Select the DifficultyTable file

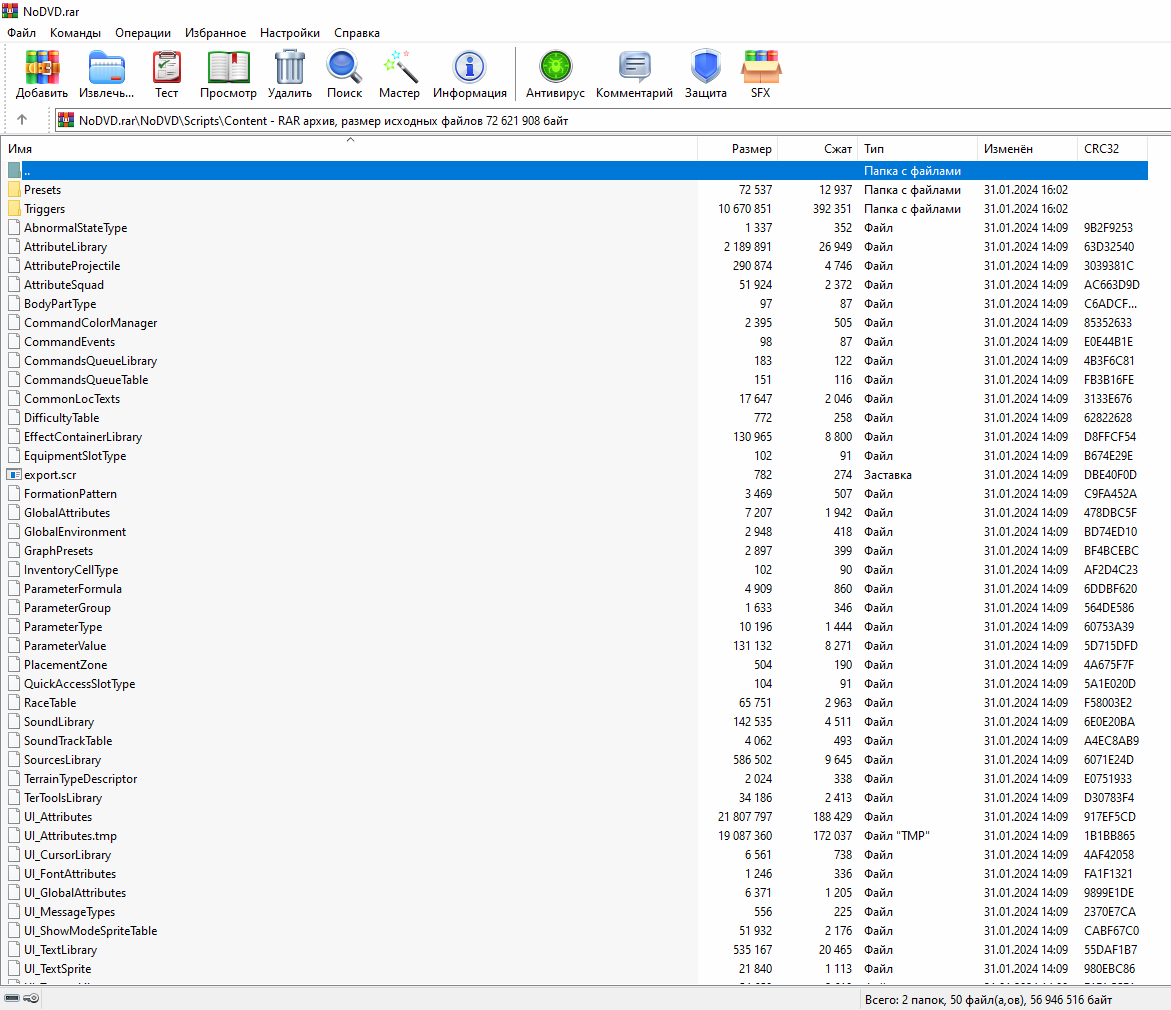pos(61,418)
